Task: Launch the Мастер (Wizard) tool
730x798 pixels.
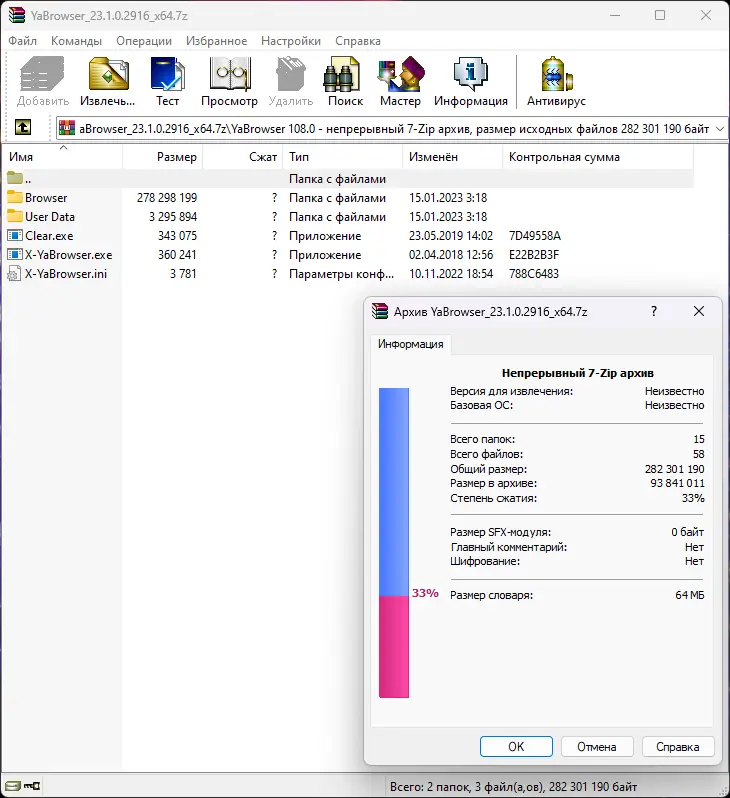Action: pyautogui.click(x=401, y=81)
